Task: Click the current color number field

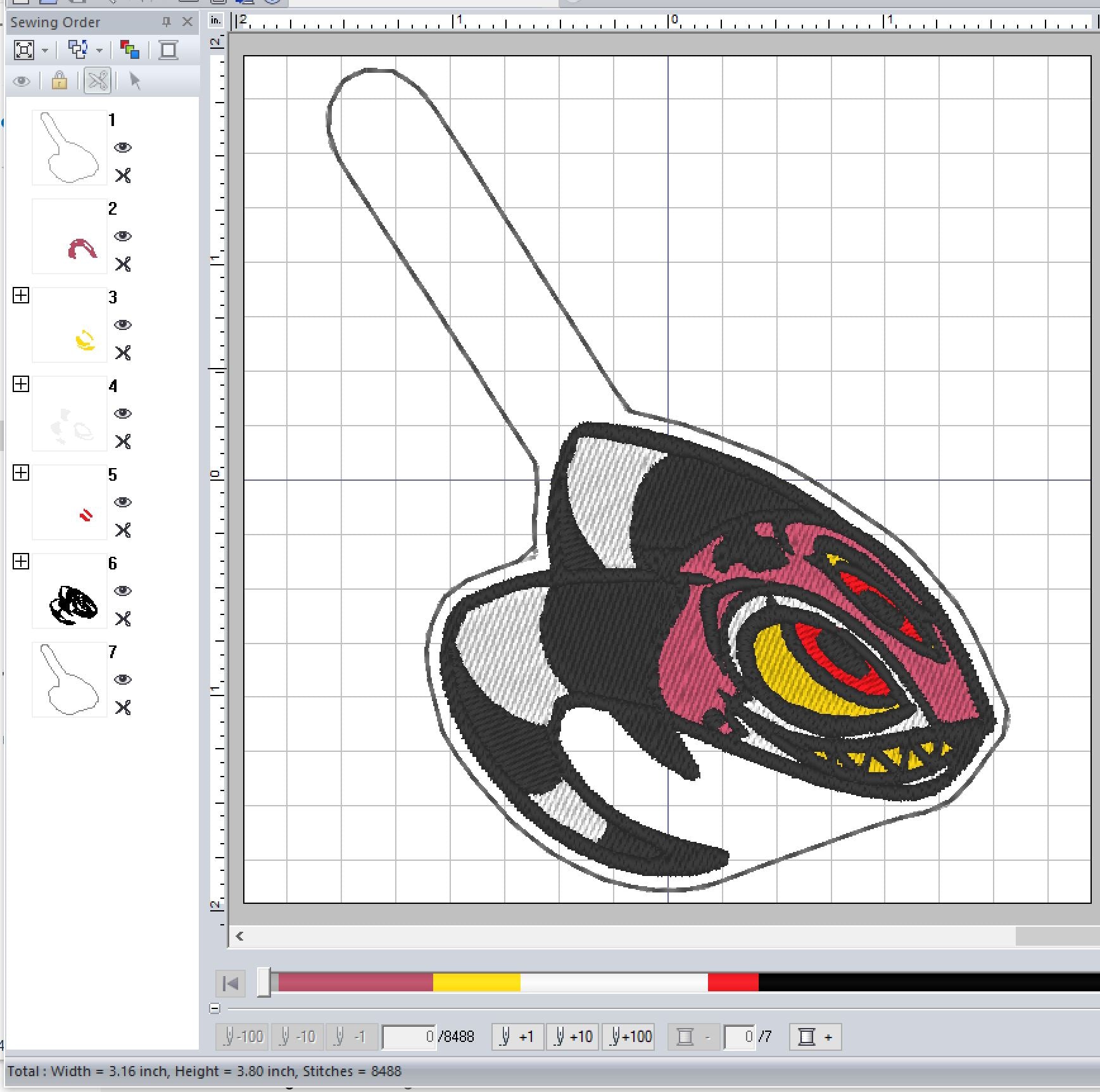Action: tap(739, 1037)
